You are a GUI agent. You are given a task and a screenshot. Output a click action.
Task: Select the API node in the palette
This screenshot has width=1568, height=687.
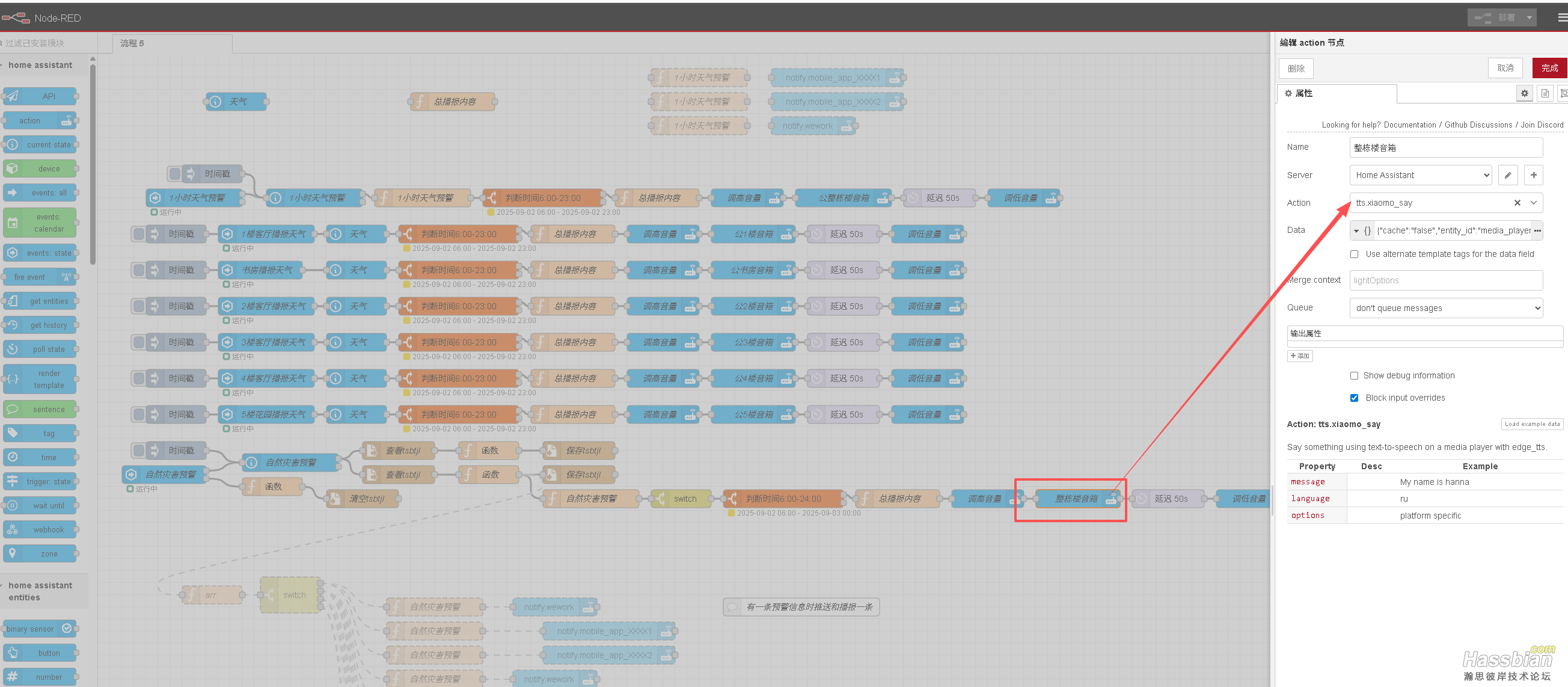coord(40,96)
